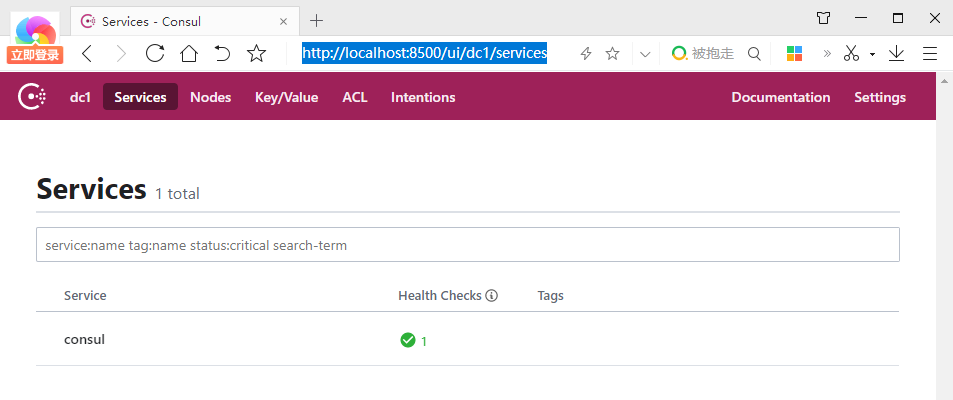953x400 pixels.
Task: Click the "1 total" services count
Action: tap(177, 194)
